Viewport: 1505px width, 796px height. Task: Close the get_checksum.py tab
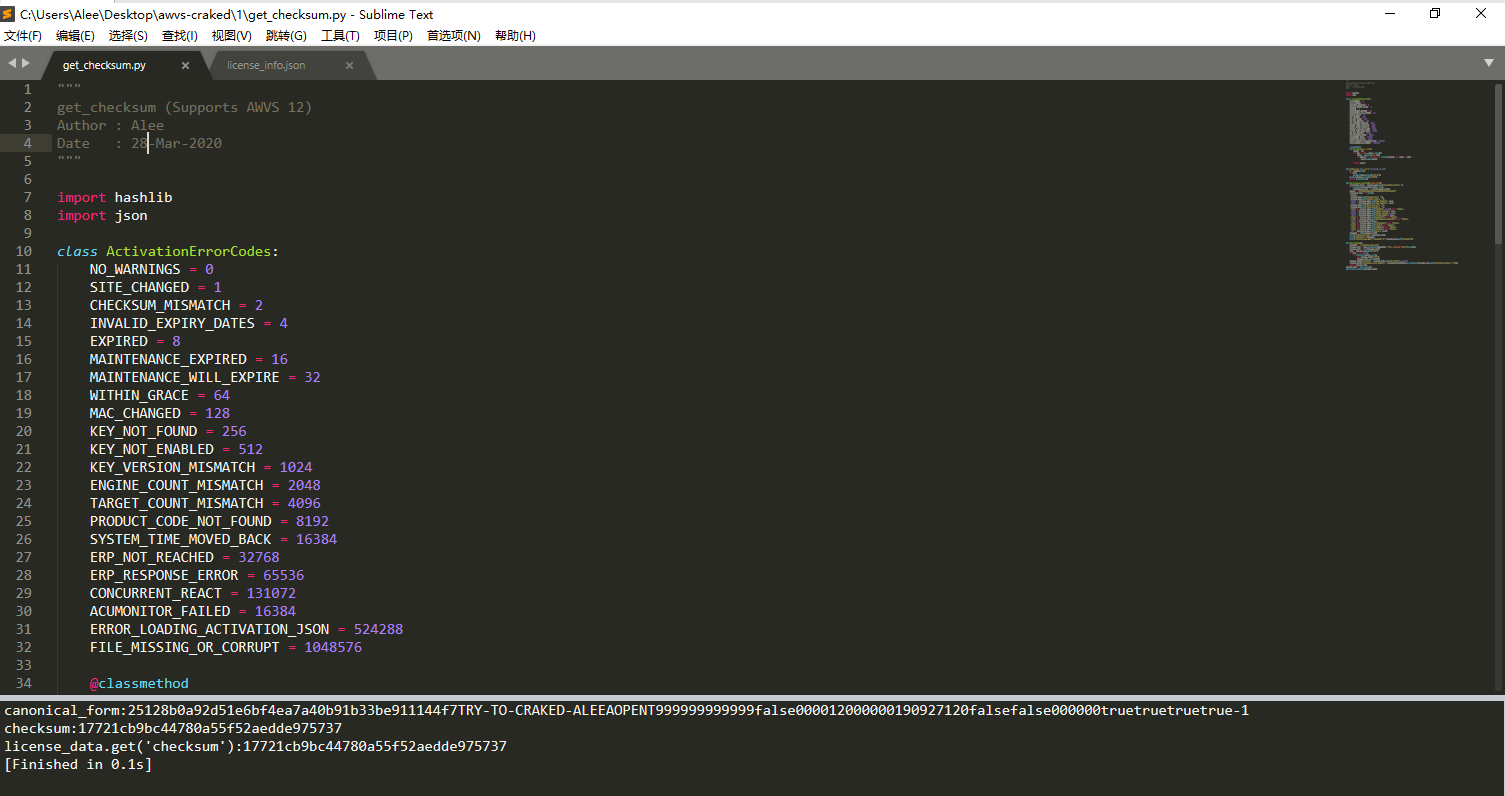pyautogui.click(x=185, y=65)
